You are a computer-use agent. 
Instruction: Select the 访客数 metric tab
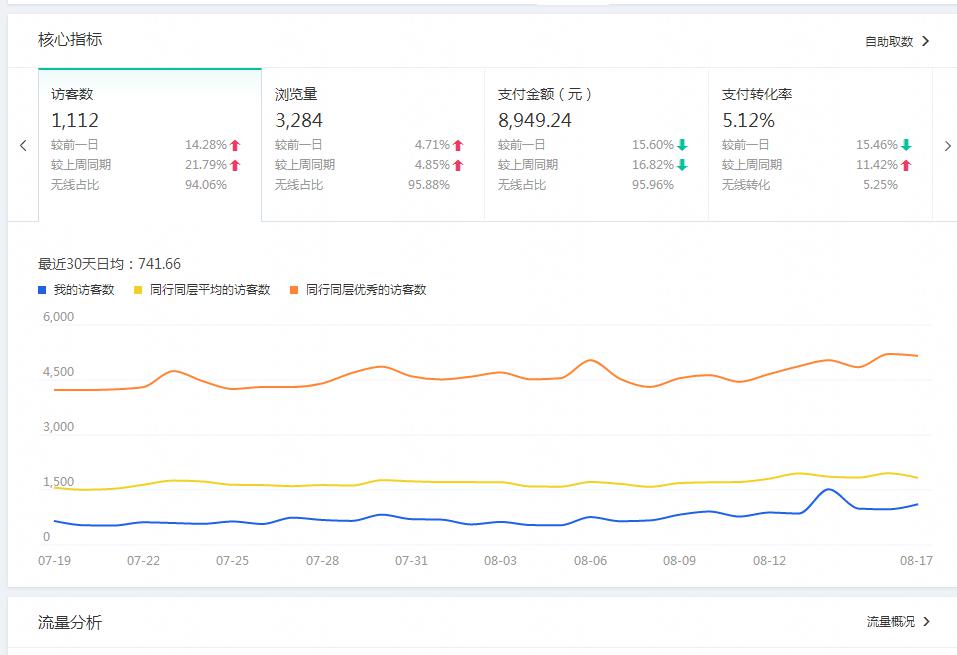(149, 140)
